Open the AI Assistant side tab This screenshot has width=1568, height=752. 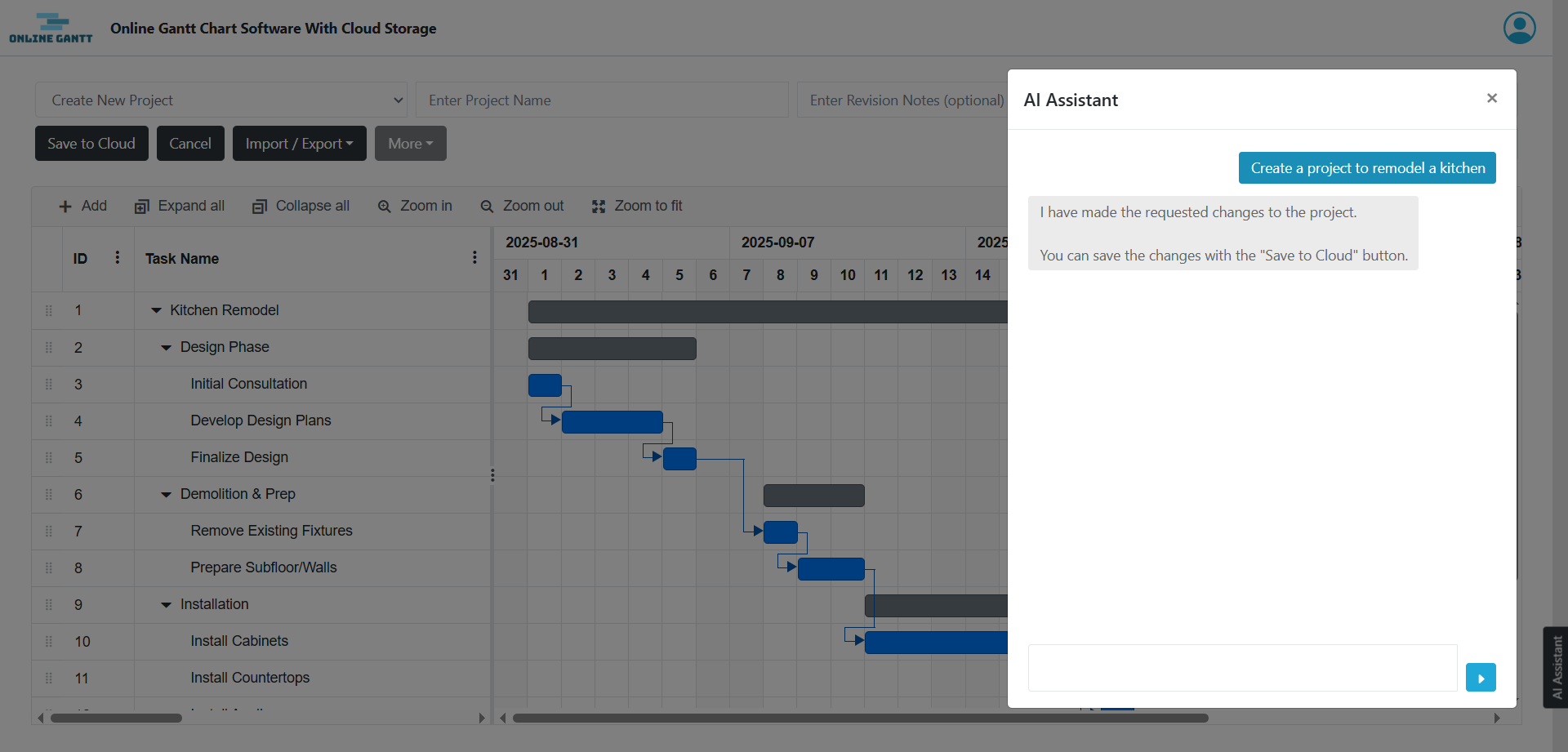coord(1556,667)
